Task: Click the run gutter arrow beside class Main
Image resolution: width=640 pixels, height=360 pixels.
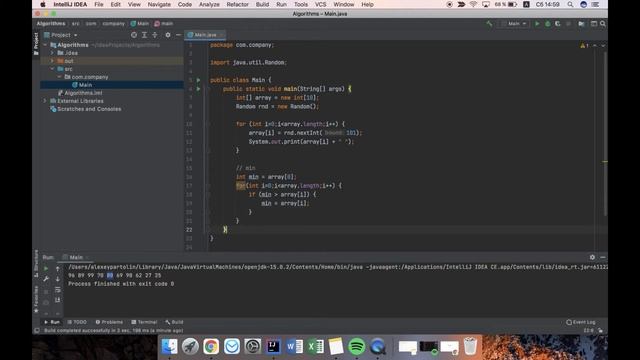Action: [198, 80]
